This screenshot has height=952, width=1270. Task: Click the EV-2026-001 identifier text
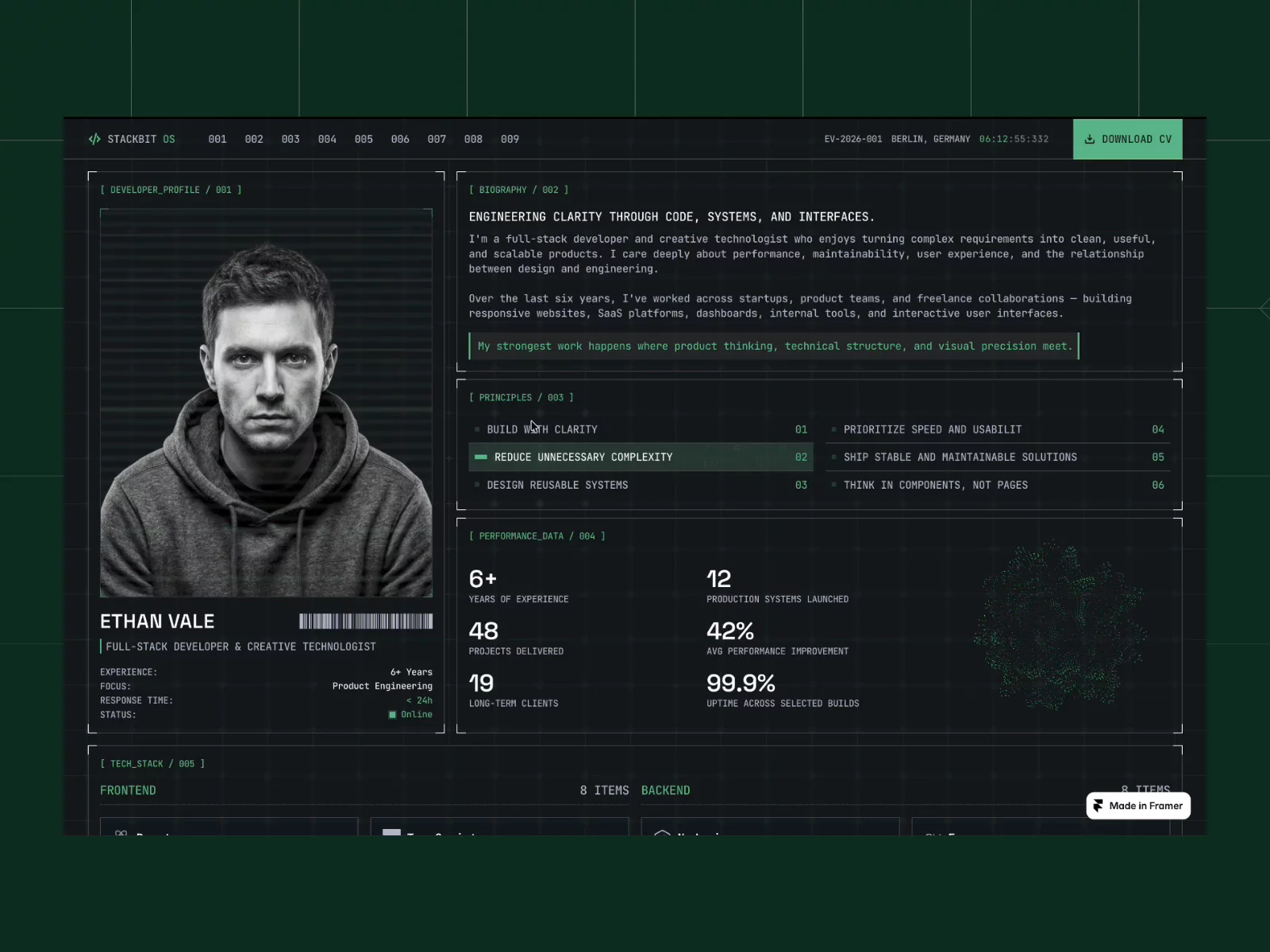click(853, 139)
